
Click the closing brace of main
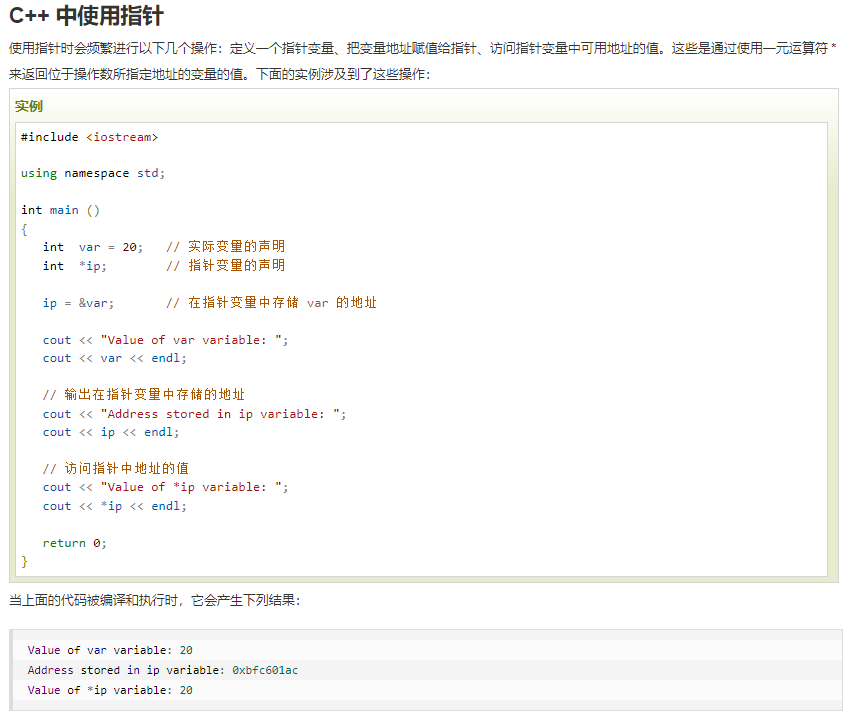point(24,561)
